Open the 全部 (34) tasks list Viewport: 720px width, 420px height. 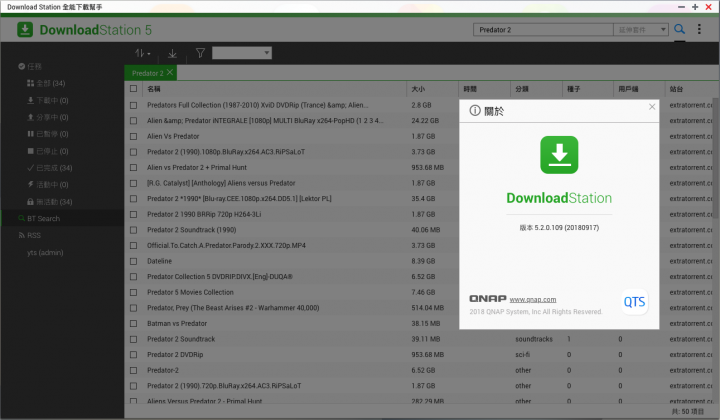coord(46,83)
